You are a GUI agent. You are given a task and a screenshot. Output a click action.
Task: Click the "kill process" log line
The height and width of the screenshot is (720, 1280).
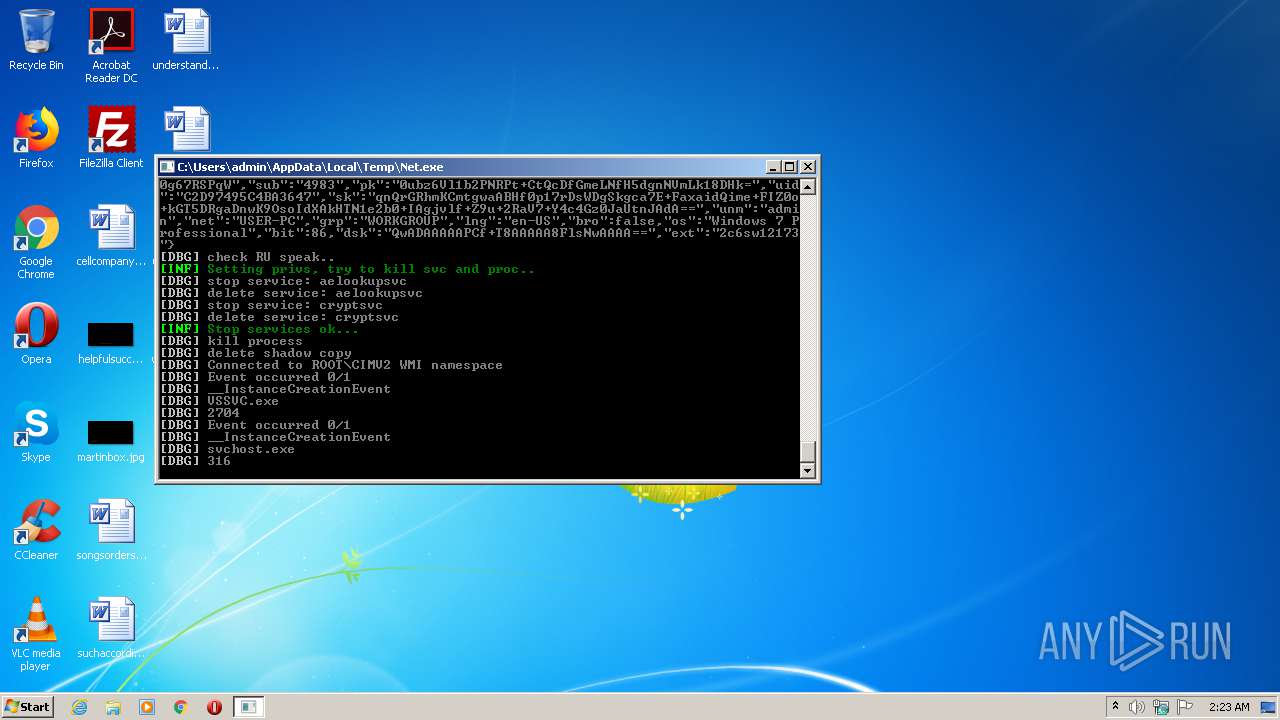(x=255, y=341)
